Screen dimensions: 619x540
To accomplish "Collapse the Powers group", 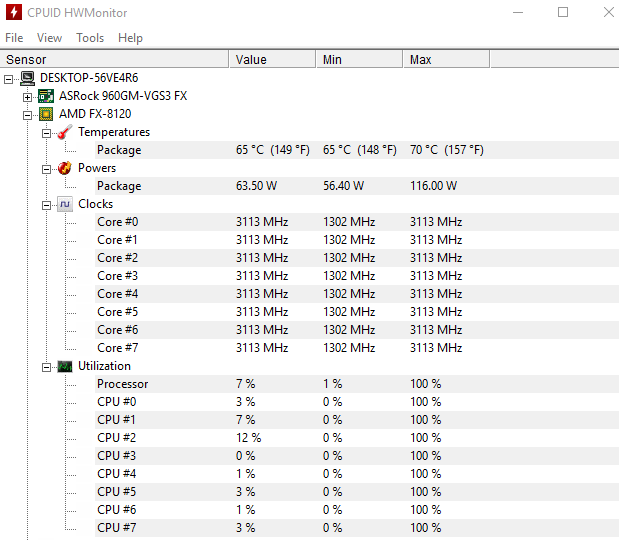I will tap(46, 169).
